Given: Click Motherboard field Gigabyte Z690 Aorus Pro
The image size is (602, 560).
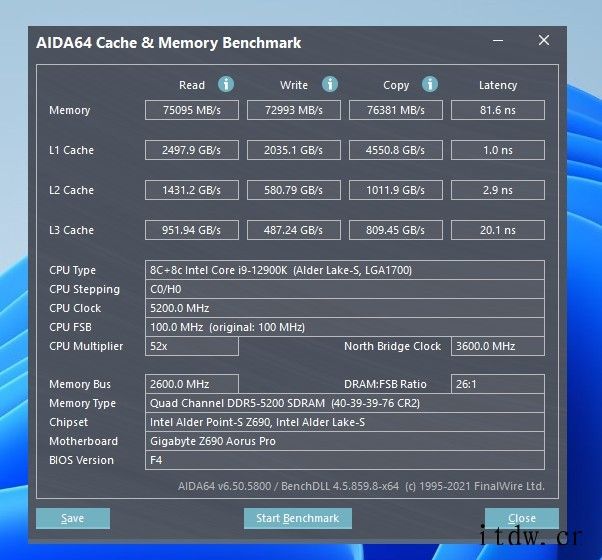Looking at the screenshot, I should pyautogui.click(x=345, y=441).
